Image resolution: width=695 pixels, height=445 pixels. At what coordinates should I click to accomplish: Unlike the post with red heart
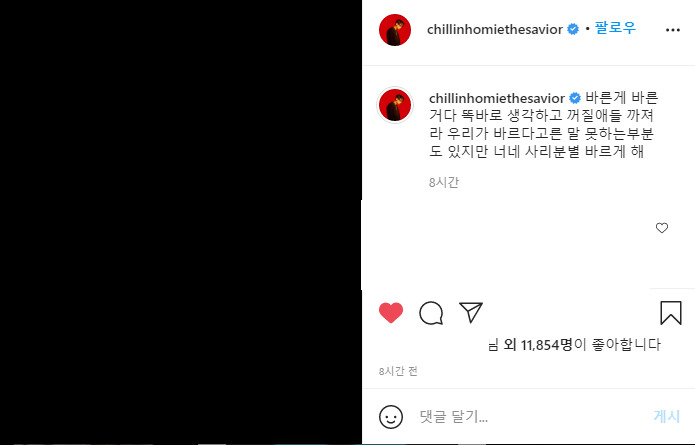[x=391, y=313]
